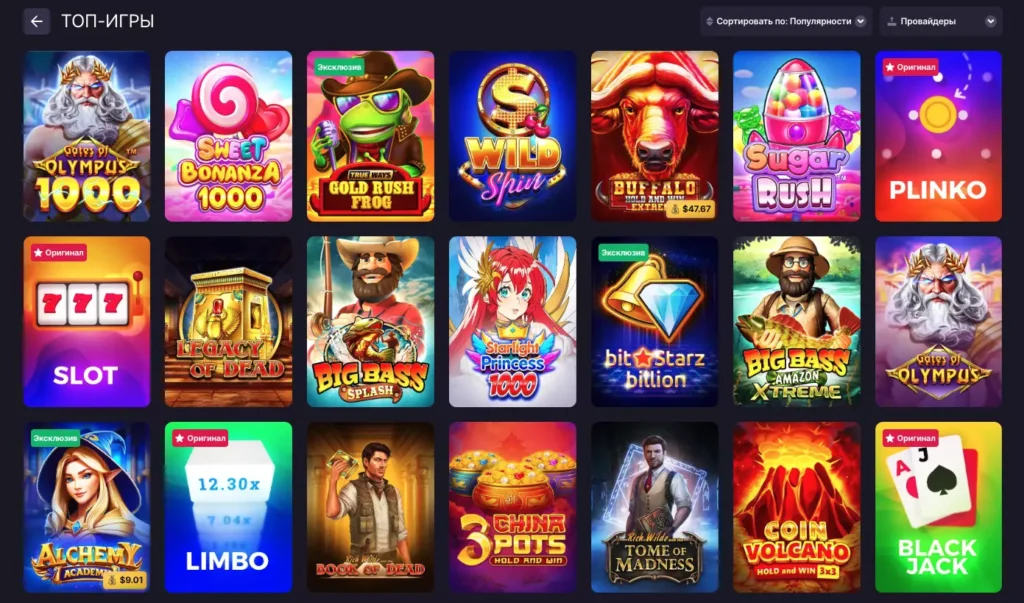This screenshot has height=603, width=1024.
Task: Open Big Bass Amazon Xtreme game
Action: coord(797,322)
